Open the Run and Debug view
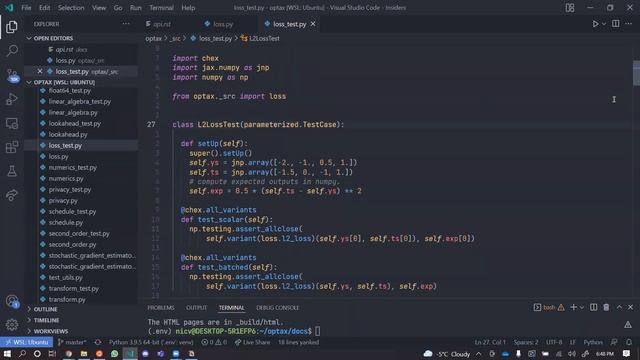640x360 pixels. coord(12,99)
